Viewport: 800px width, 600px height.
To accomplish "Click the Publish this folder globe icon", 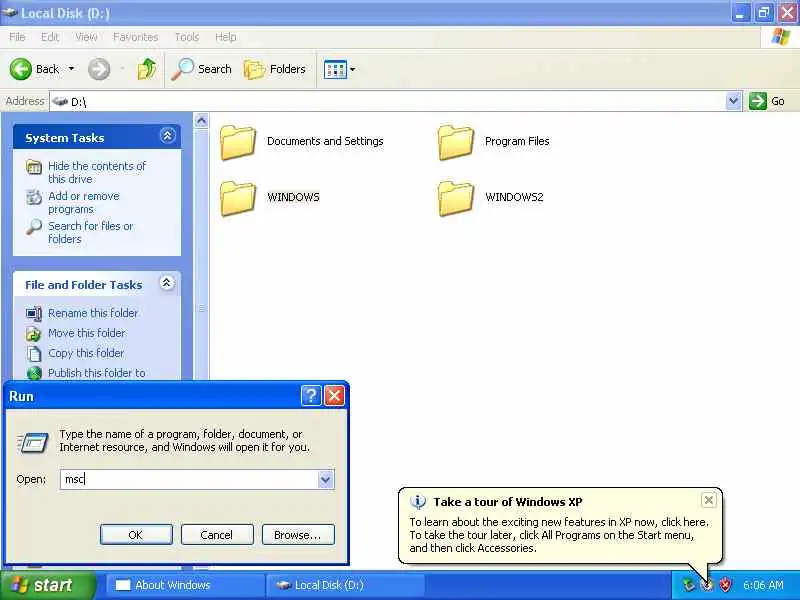I will click(34, 373).
